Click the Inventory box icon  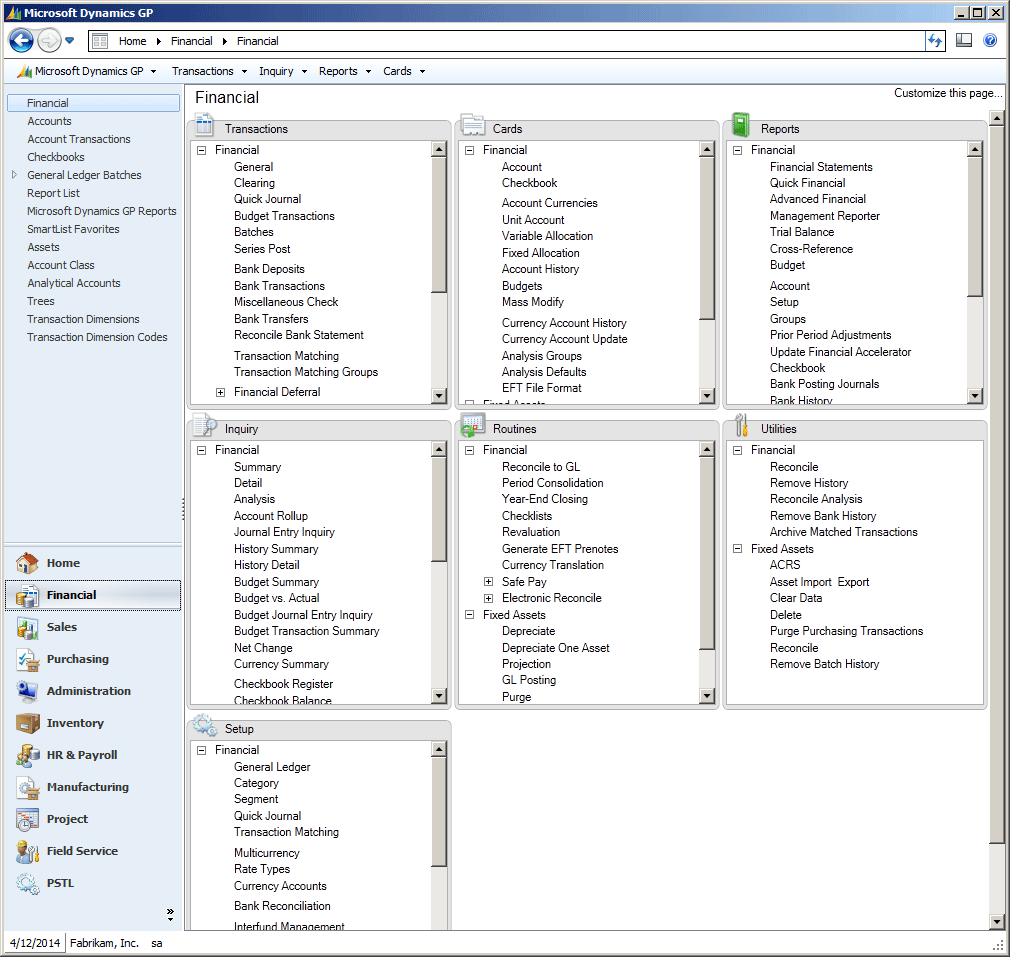click(27, 723)
